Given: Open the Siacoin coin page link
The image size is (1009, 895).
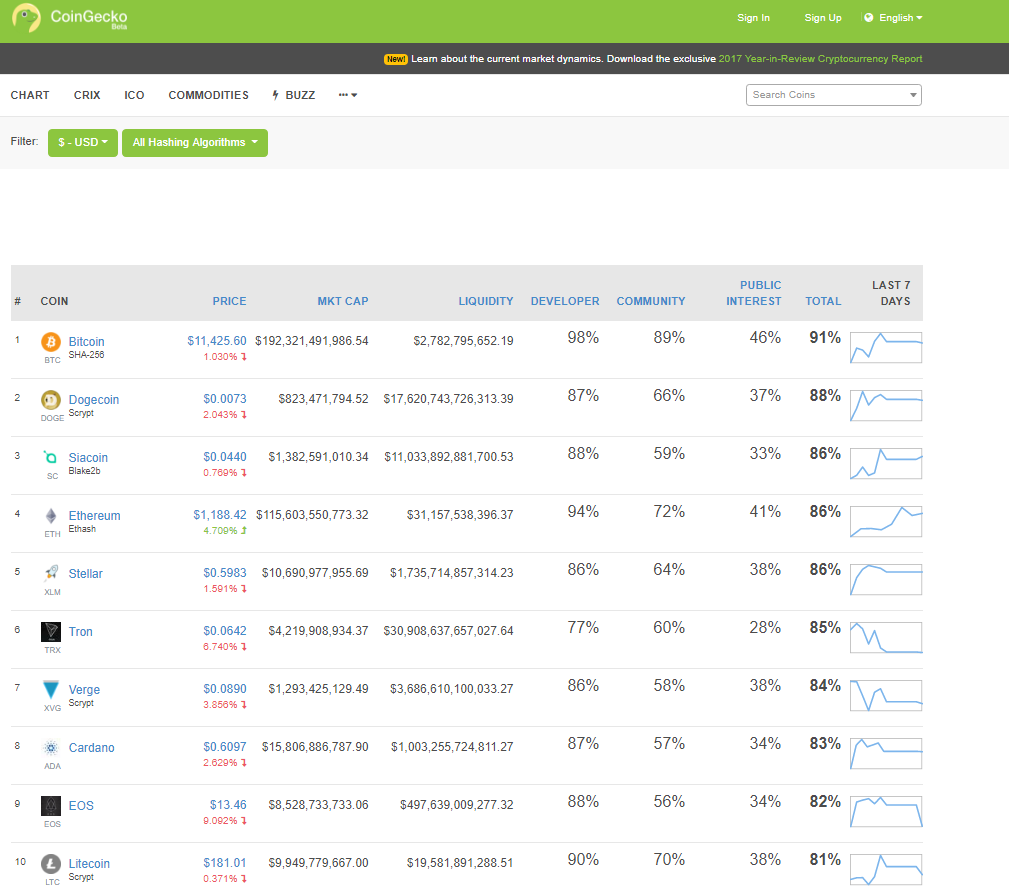Looking at the screenshot, I should [88, 457].
